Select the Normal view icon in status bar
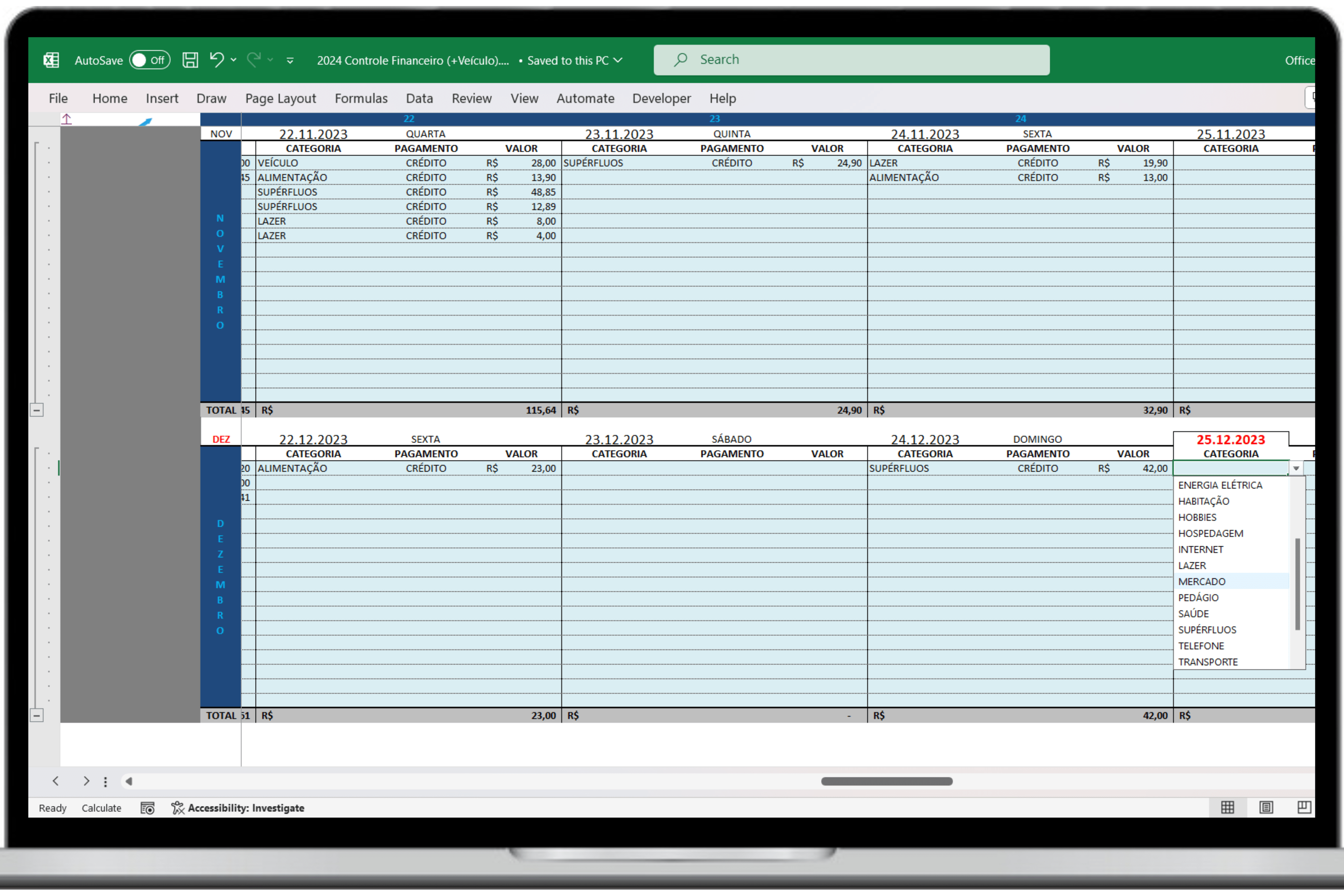Screen dimensions: 1344x896 [x=1228, y=807]
